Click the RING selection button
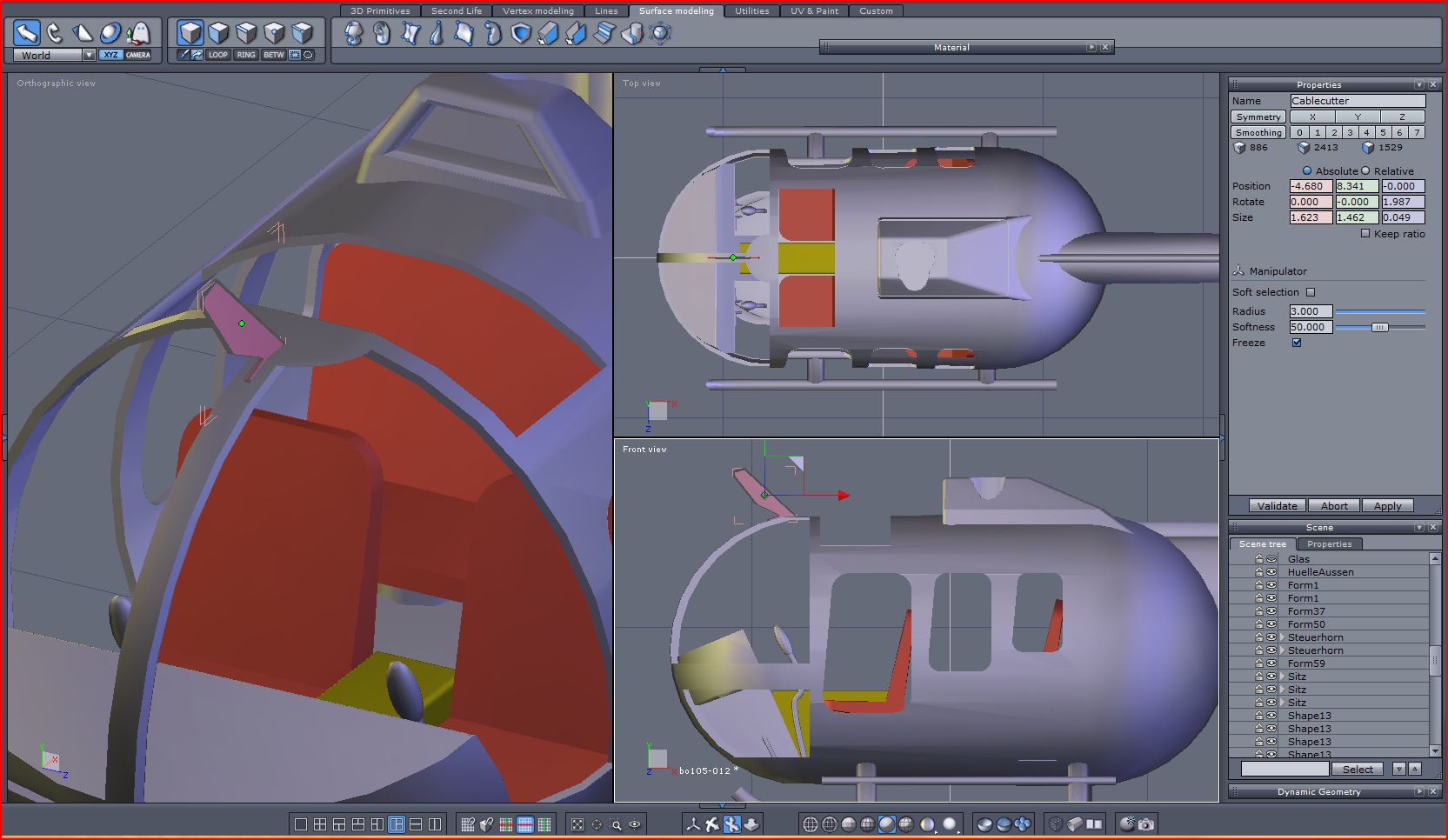This screenshot has width=1448, height=840. 246,55
